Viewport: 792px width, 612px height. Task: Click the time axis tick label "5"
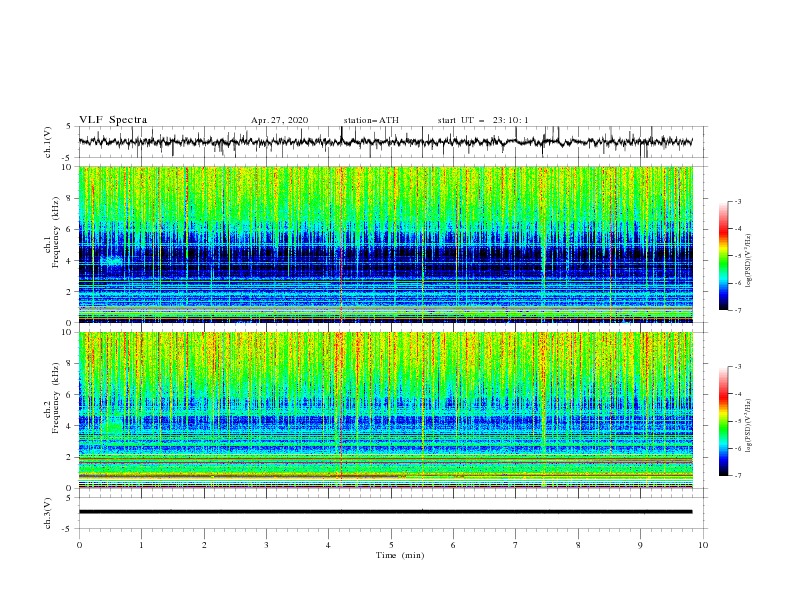pyautogui.click(x=391, y=545)
